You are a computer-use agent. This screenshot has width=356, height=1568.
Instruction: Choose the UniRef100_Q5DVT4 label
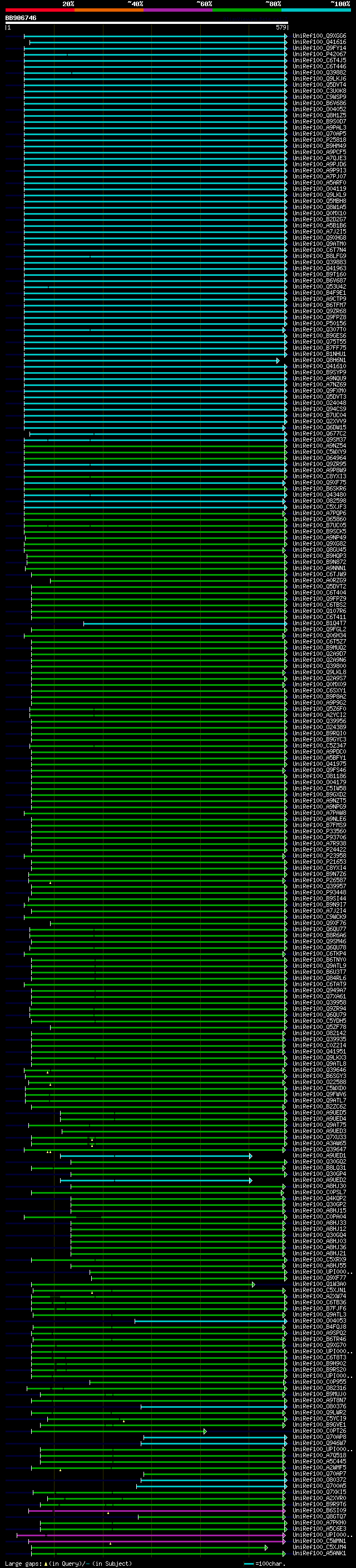319,85
